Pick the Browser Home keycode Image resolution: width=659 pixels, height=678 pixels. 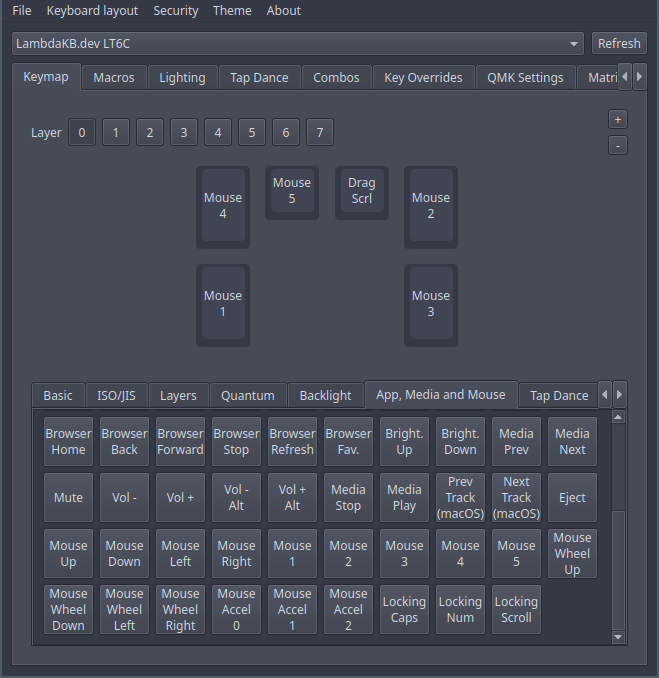coord(68,441)
